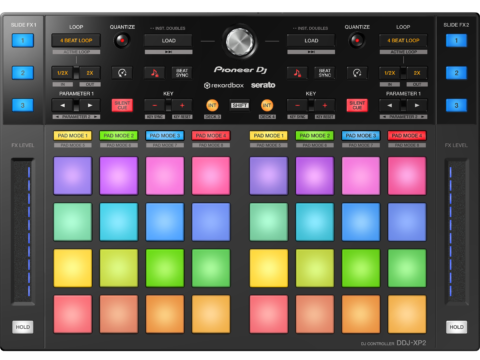
Task: Click the right deck 1/2X loop halve button
Action: (x=390, y=73)
